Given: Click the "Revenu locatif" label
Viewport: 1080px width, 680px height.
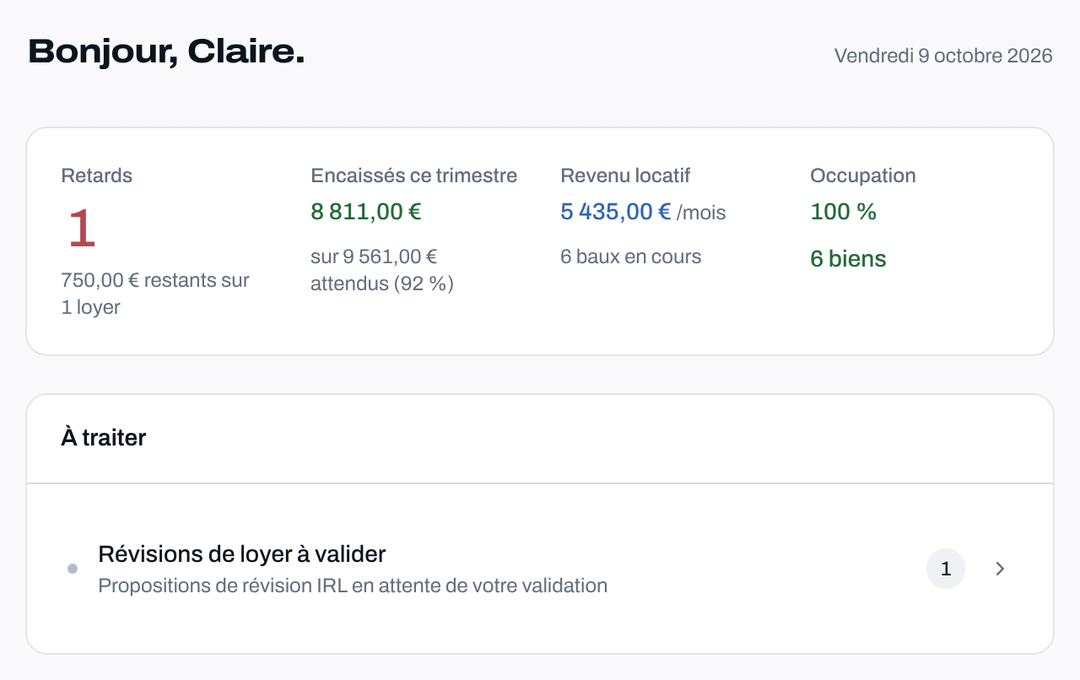Looking at the screenshot, I should coord(625,176).
